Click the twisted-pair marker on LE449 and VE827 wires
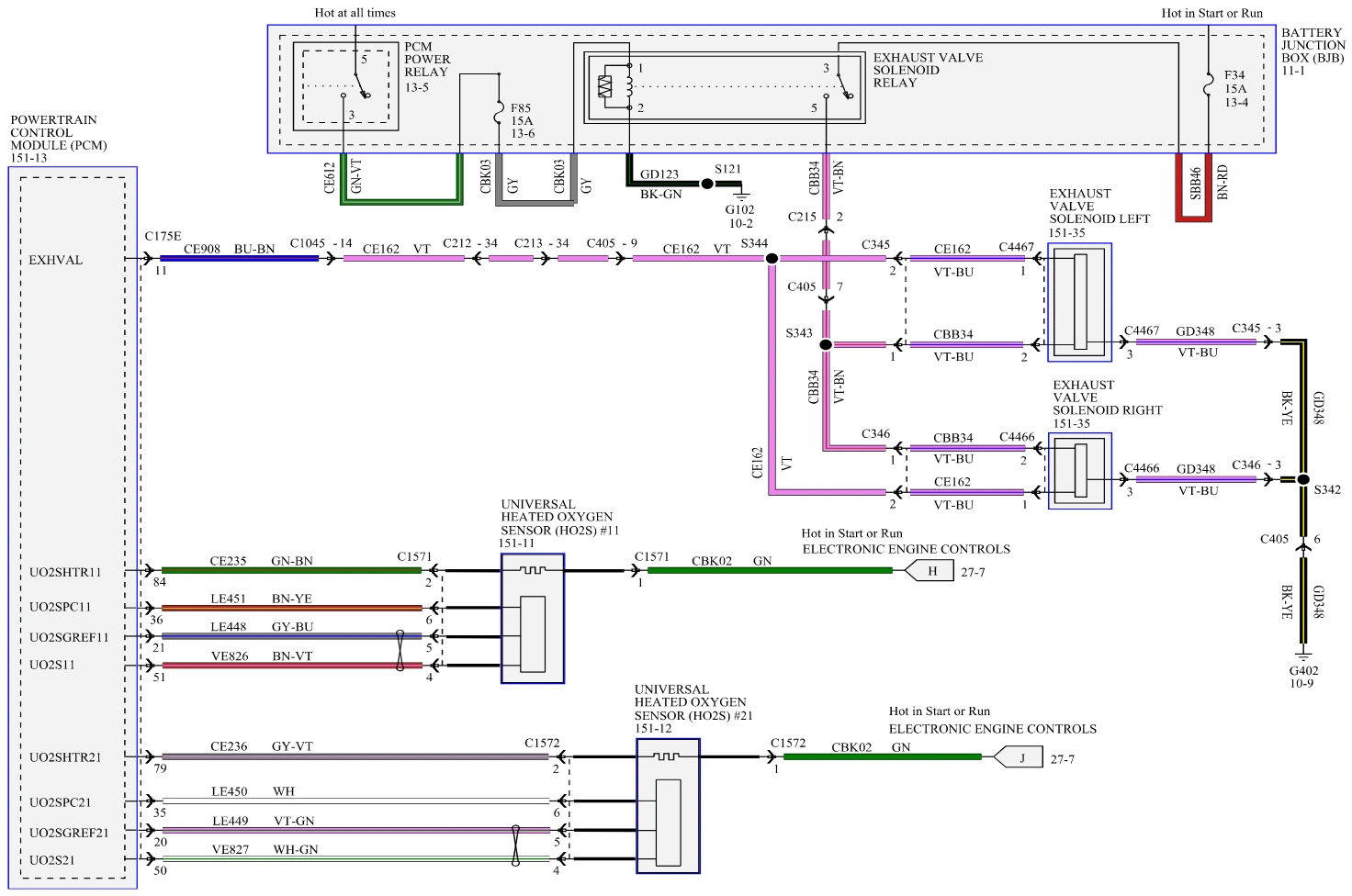Screen dimensions: 1352x896 point(515,846)
